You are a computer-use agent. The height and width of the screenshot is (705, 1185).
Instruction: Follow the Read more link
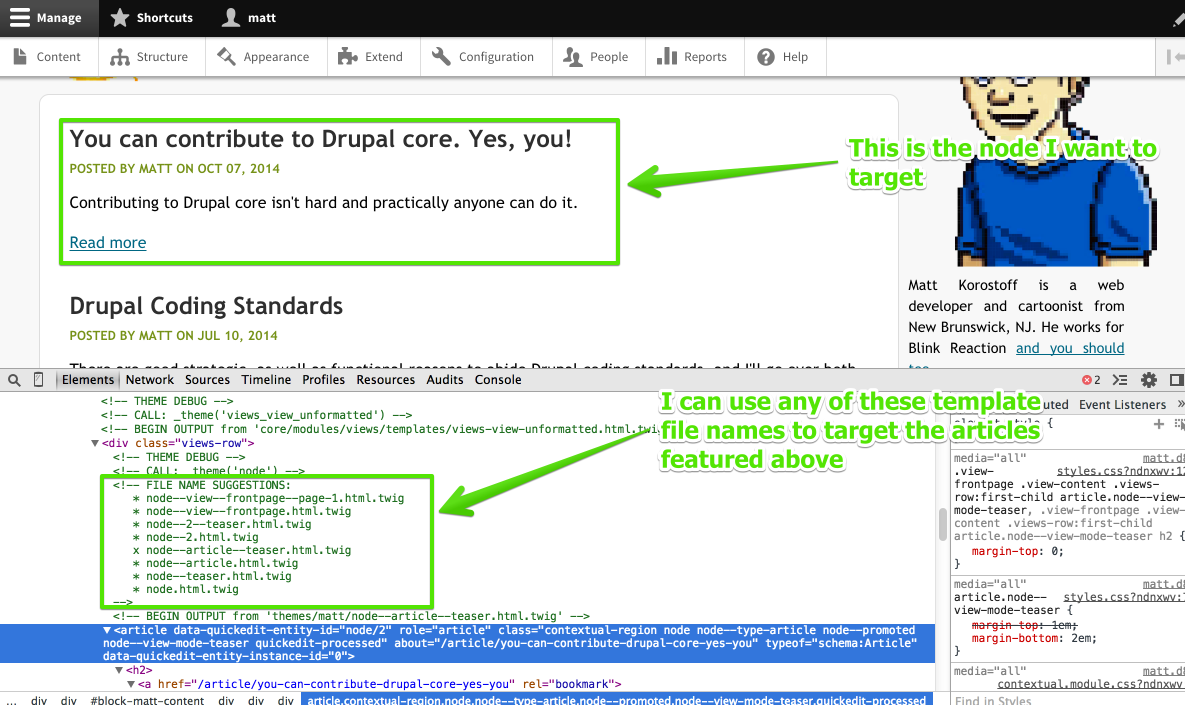108,243
